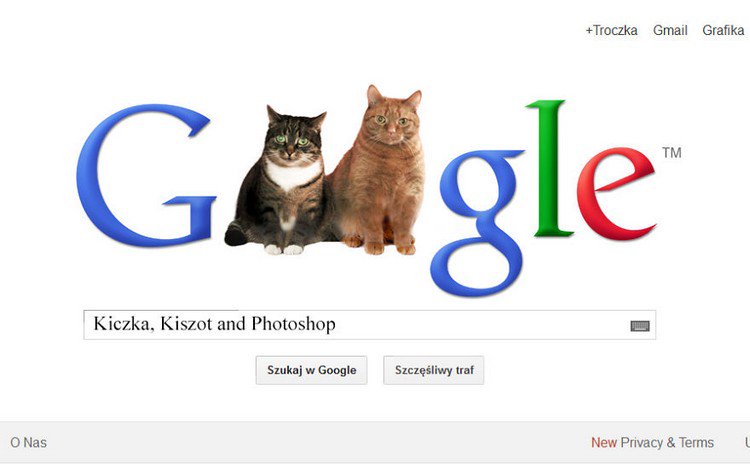
Task: Open the virtual keyboard icon in search box
Action: click(640, 326)
